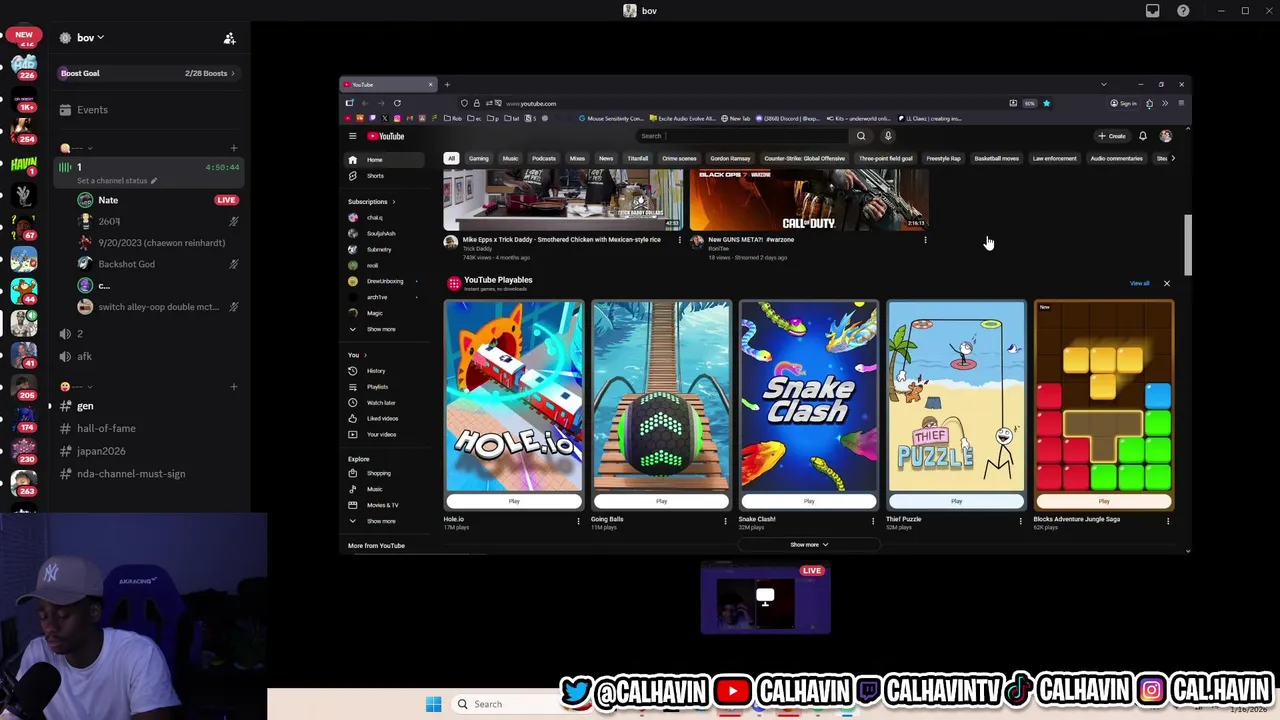Click the YouTube search magnifier button
Image resolution: width=1280 pixels, height=720 pixels.
click(861, 136)
